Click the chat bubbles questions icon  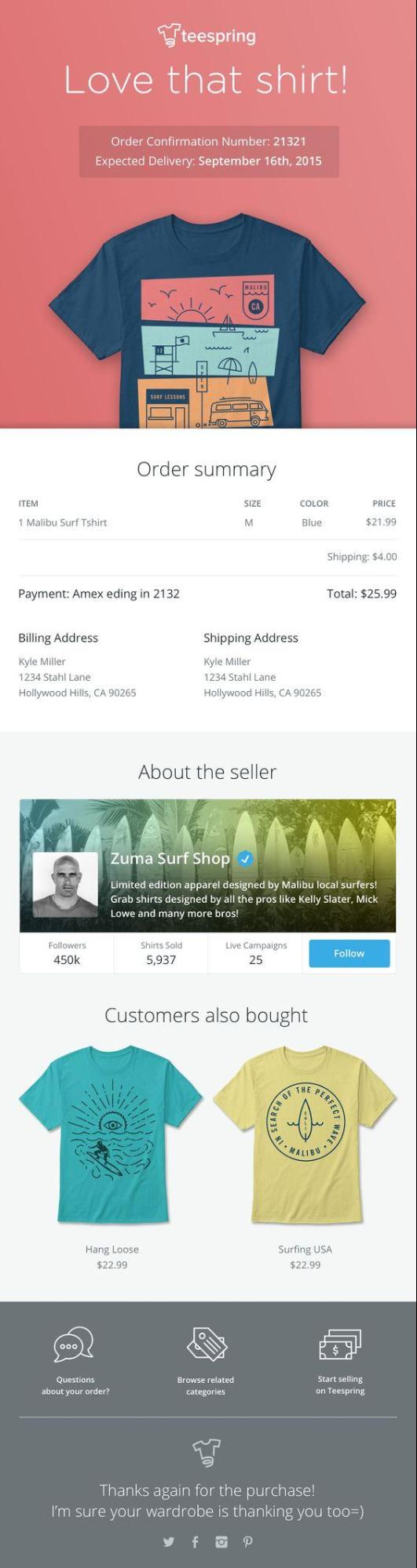(74, 1344)
